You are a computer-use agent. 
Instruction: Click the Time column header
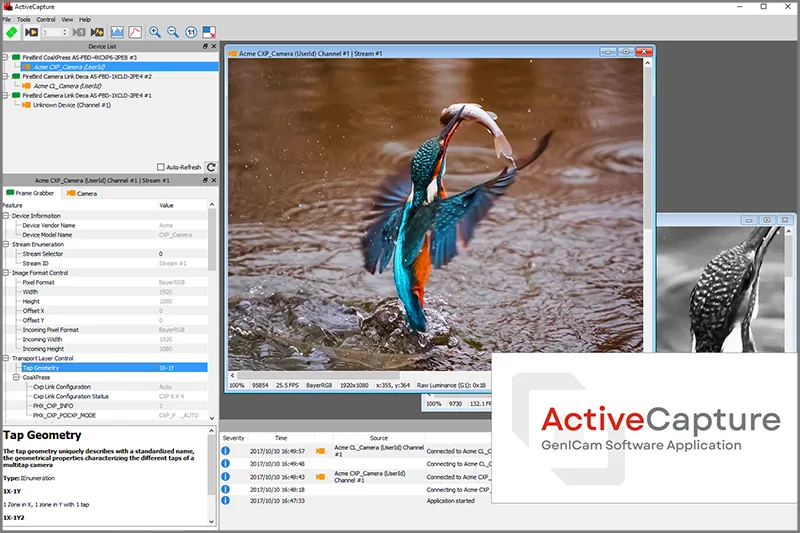tap(281, 438)
